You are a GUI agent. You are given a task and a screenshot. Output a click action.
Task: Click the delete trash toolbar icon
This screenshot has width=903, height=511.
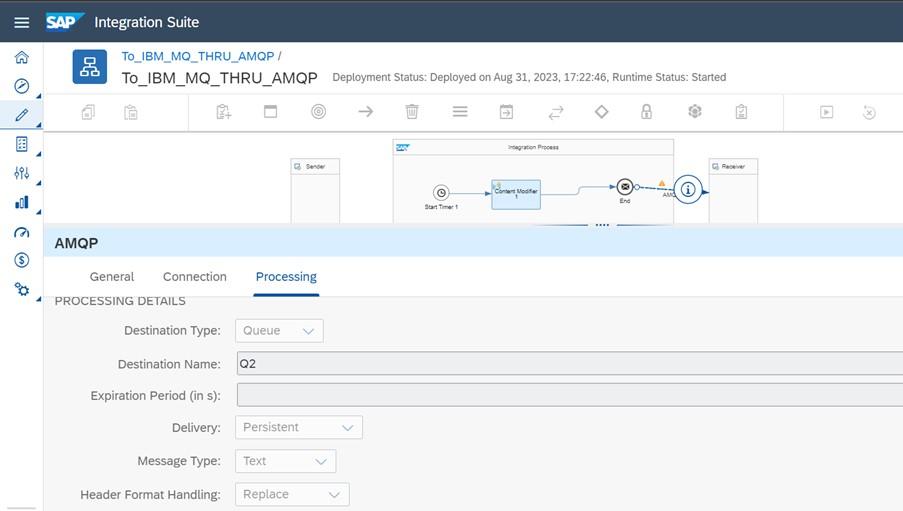pos(412,111)
